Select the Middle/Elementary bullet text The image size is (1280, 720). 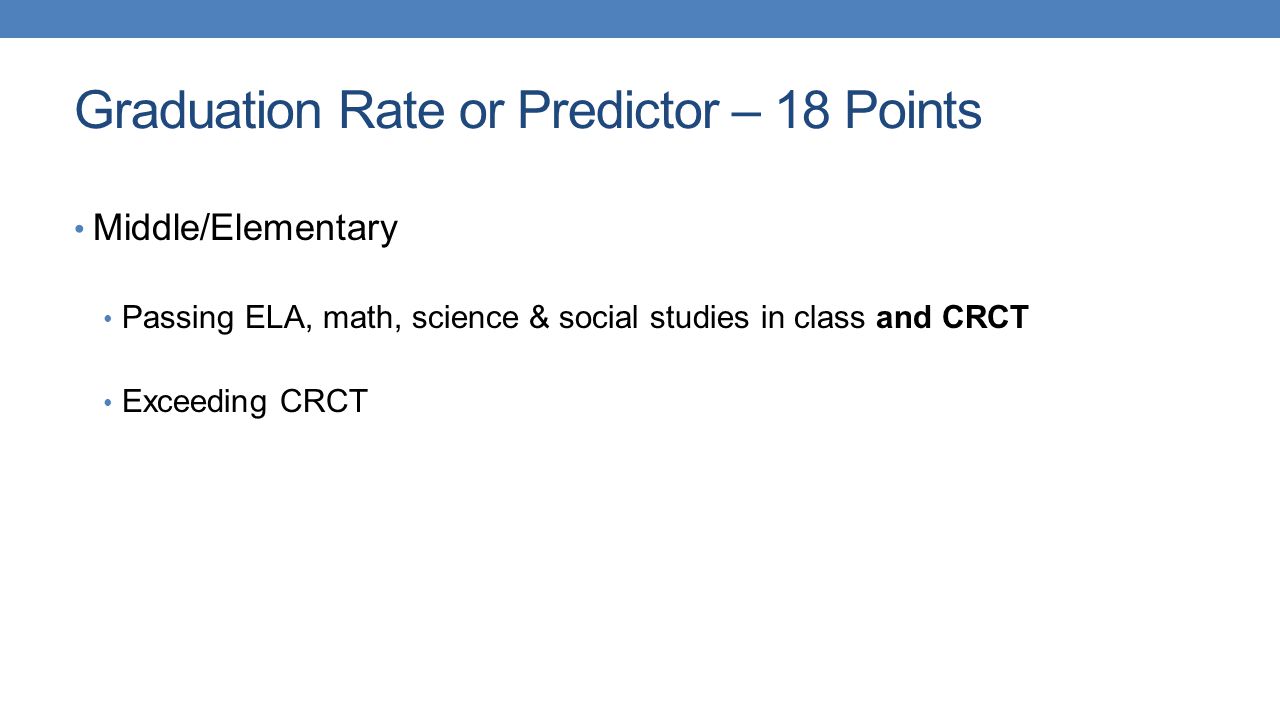[x=245, y=229]
